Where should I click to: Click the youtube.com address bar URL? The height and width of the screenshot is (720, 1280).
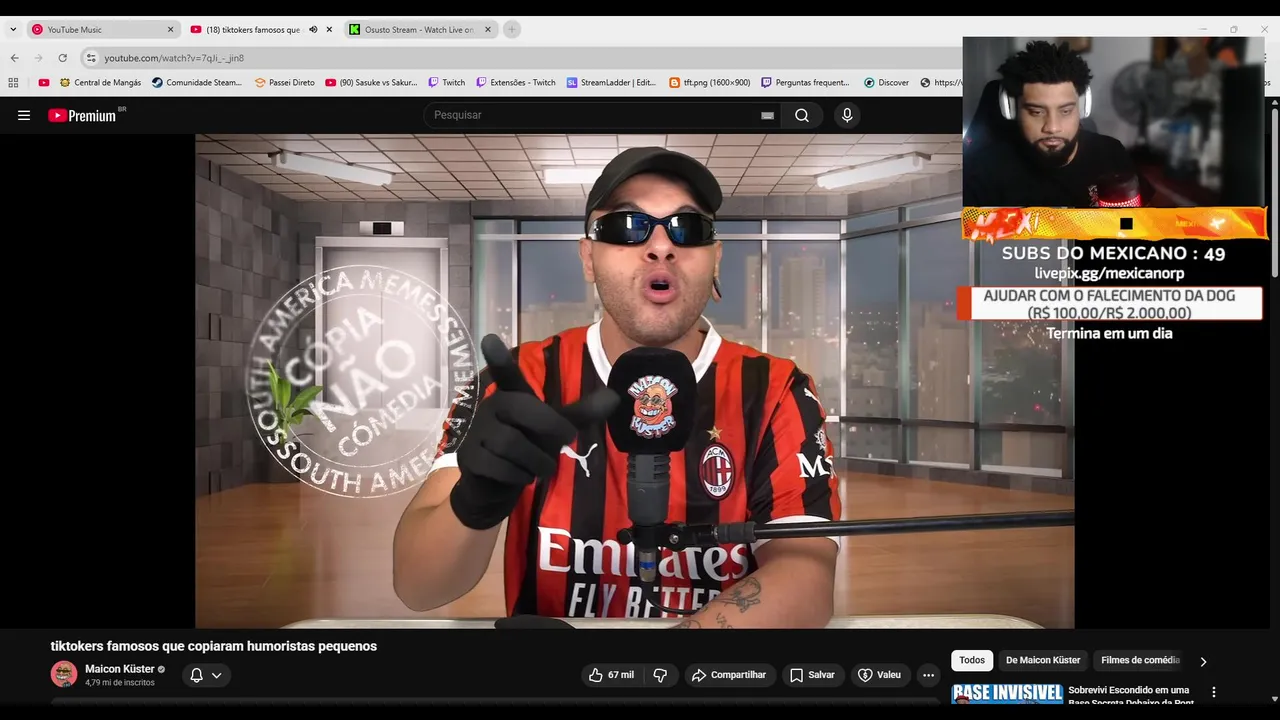pos(174,58)
